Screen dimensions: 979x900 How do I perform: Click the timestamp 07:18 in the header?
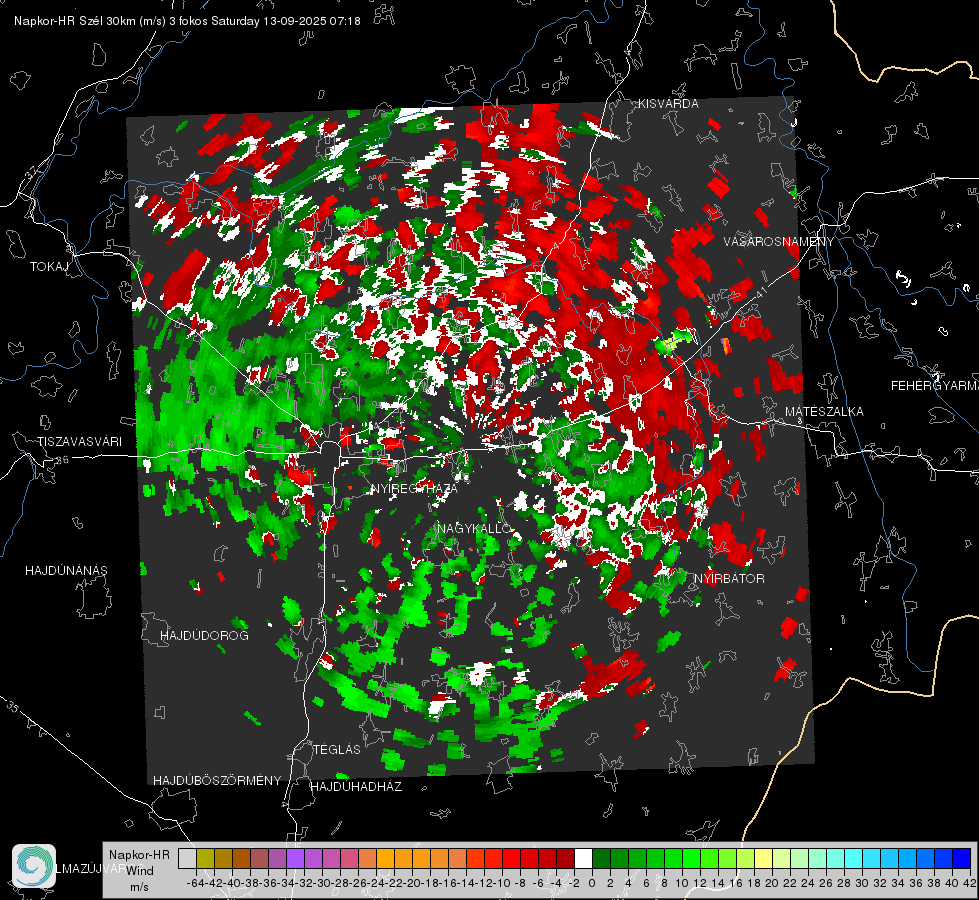[x=345, y=21]
